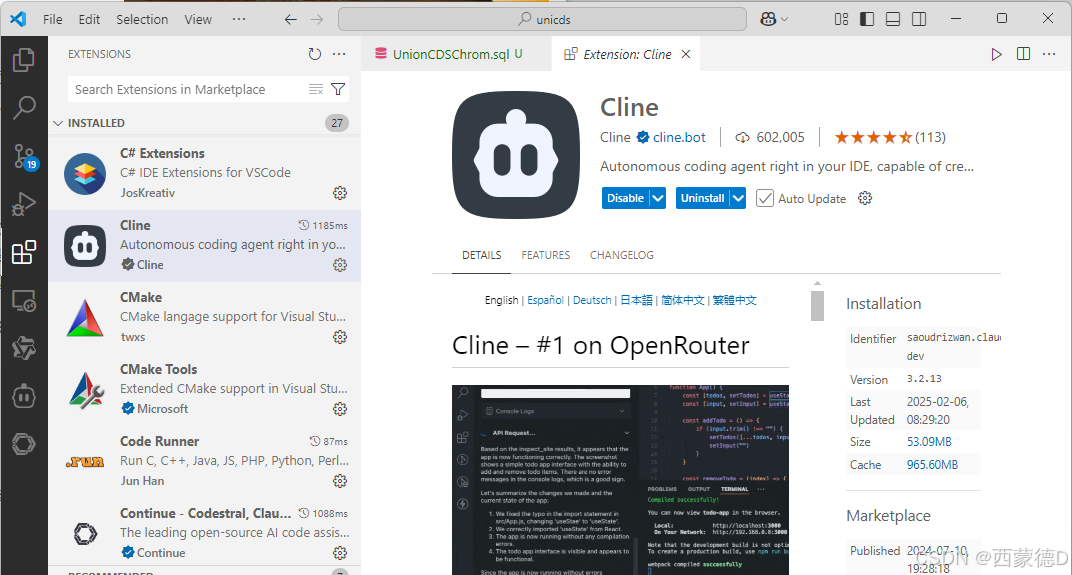Select CMake Tools extension in list

coord(204,389)
